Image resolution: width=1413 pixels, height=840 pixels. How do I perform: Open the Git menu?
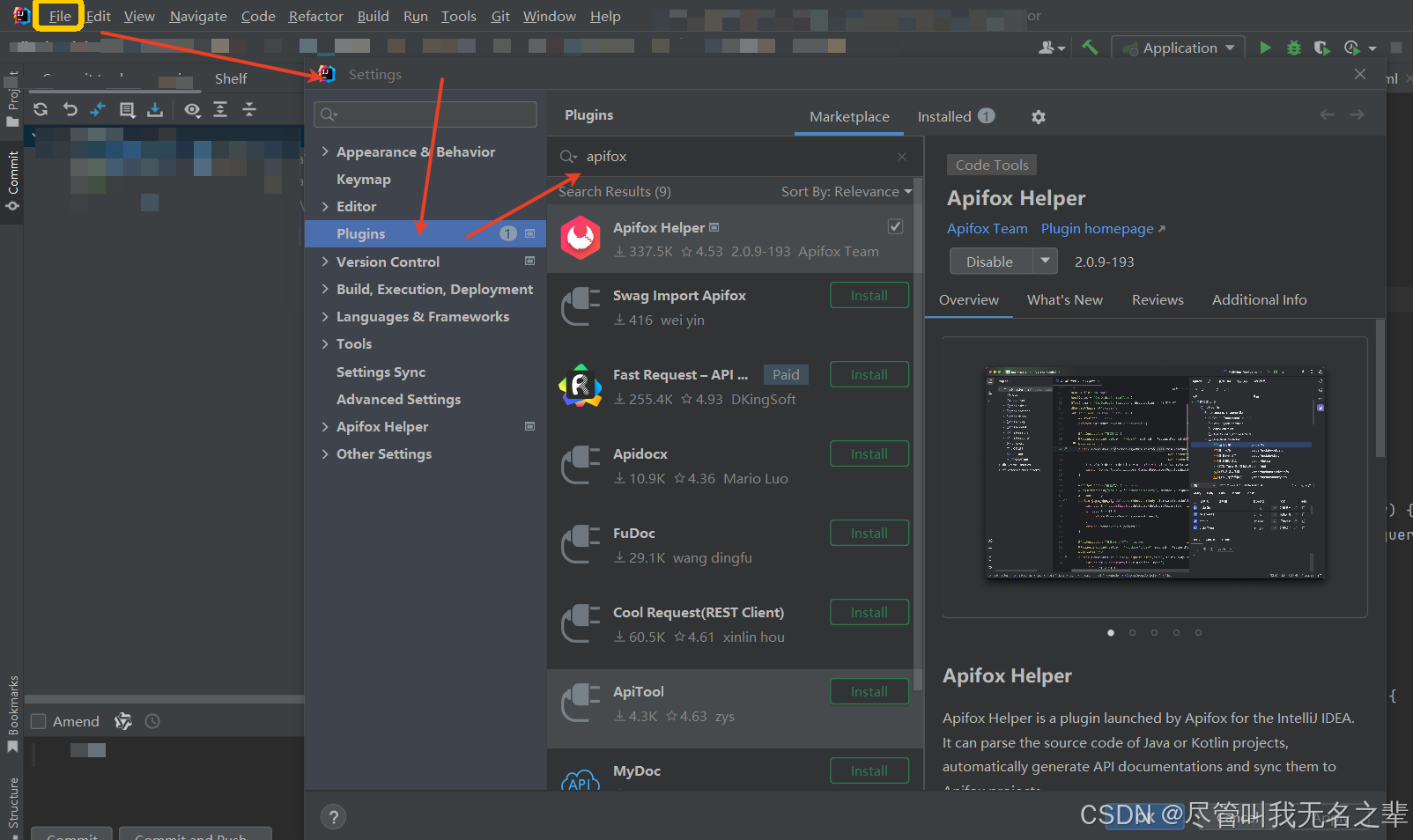pyautogui.click(x=500, y=16)
